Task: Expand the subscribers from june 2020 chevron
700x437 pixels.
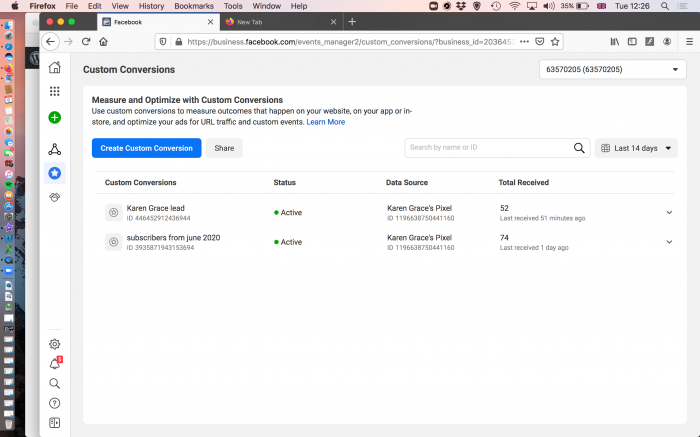Action: pyautogui.click(x=669, y=242)
